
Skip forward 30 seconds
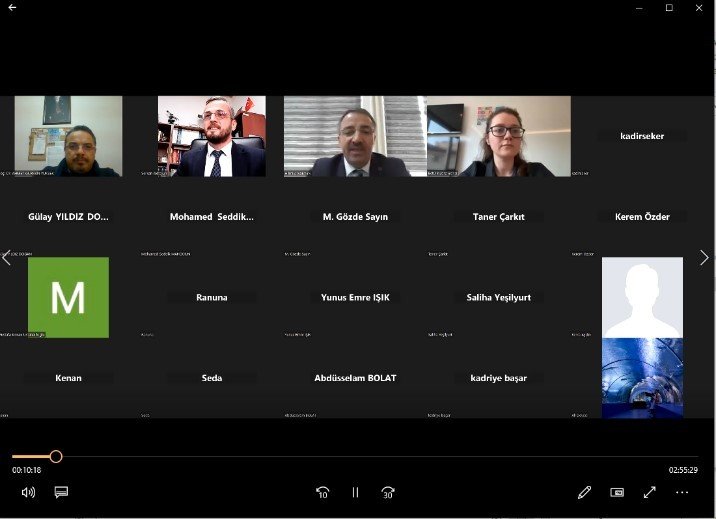click(x=388, y=492)
